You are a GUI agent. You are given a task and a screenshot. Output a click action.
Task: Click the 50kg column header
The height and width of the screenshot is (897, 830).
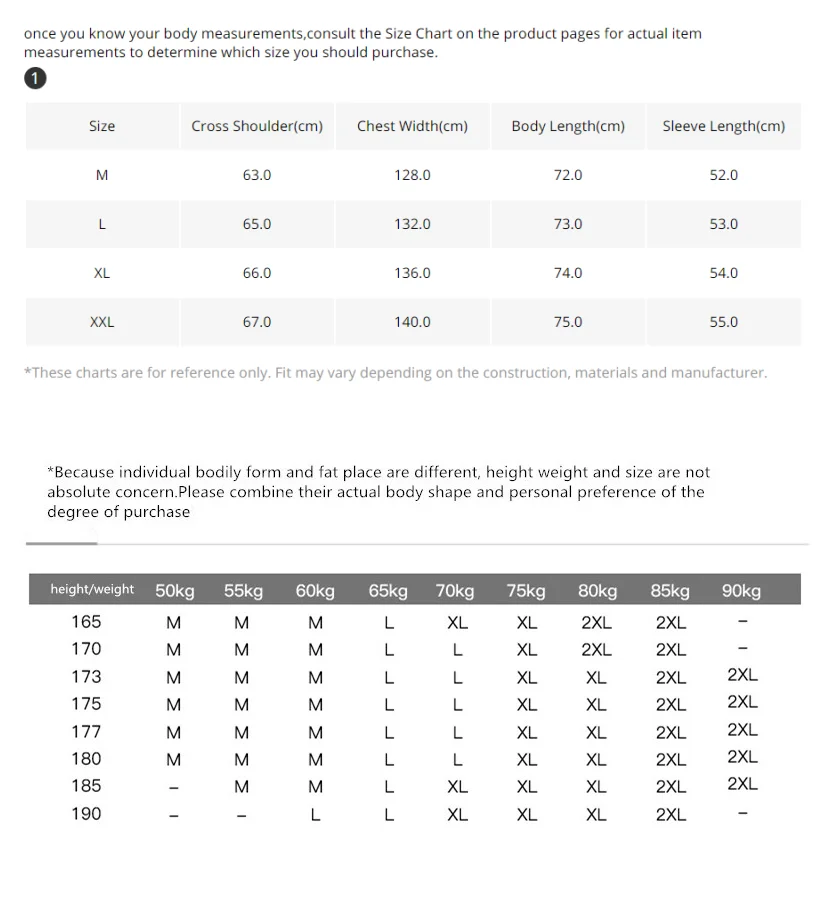coord(175,590)
